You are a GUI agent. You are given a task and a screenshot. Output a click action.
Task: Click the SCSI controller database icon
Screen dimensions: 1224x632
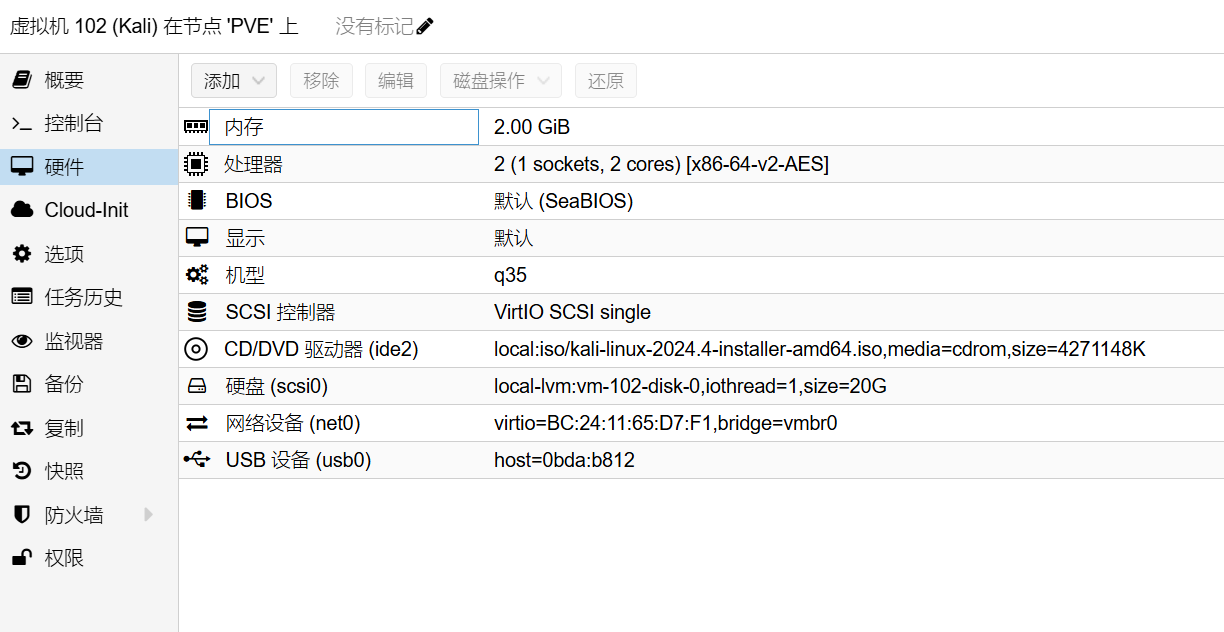(196, 312)
